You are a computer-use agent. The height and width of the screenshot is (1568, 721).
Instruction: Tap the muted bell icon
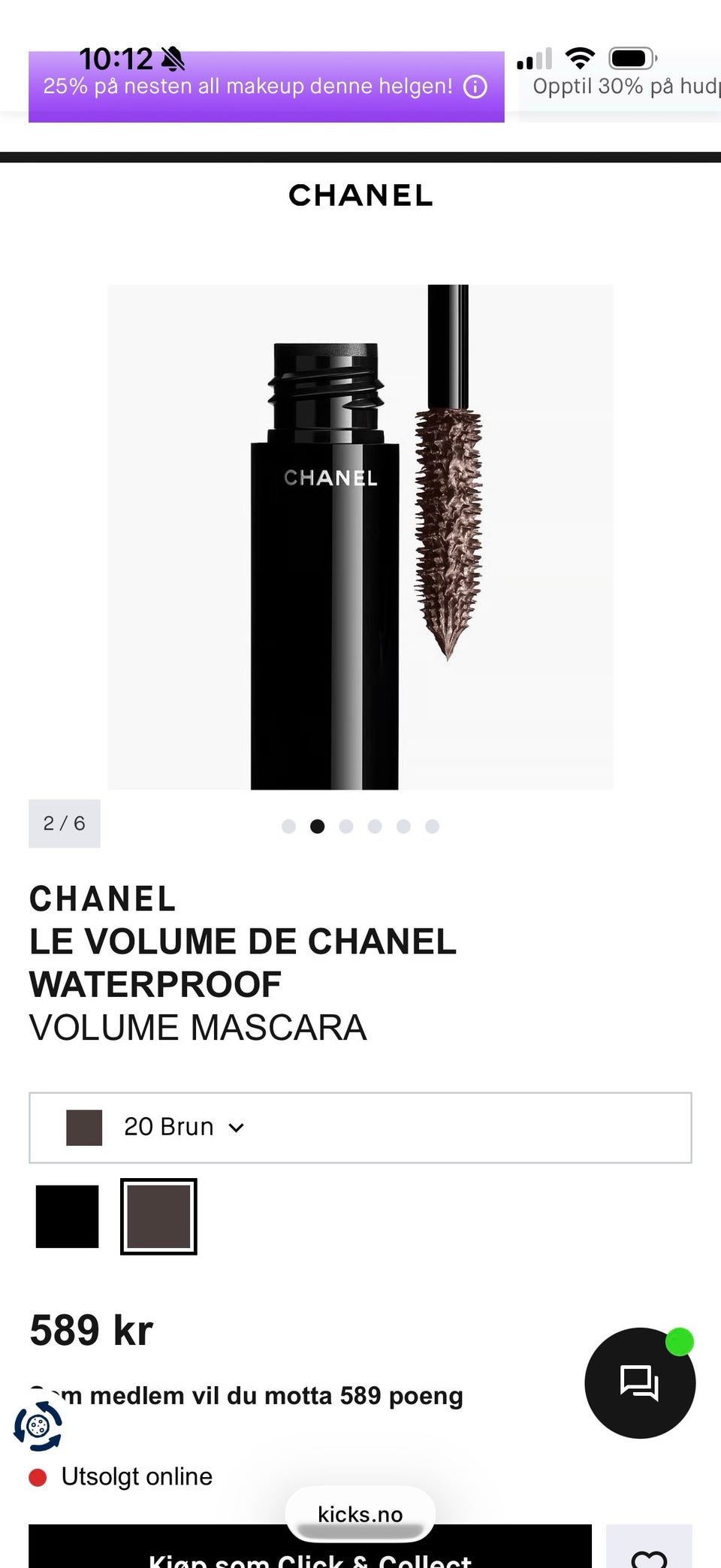point(173,58)
